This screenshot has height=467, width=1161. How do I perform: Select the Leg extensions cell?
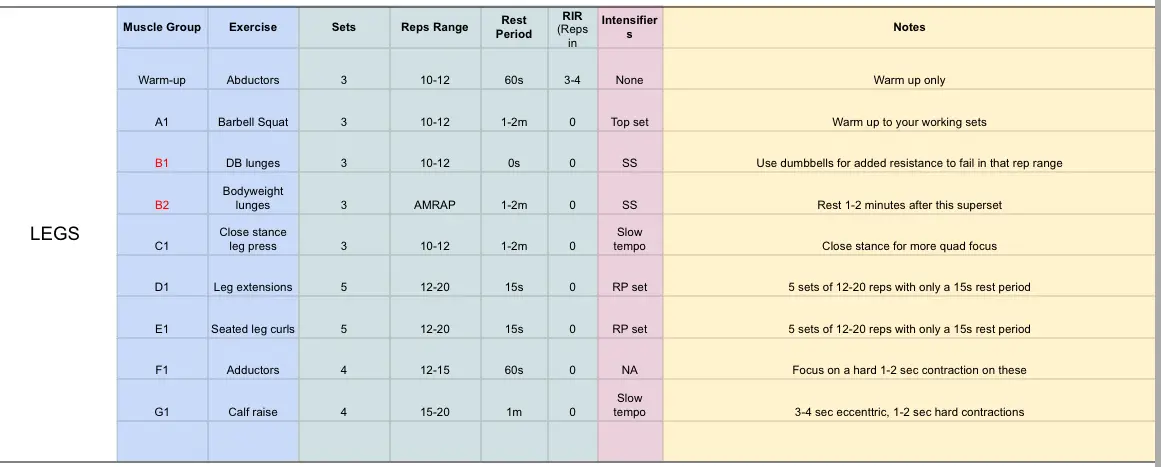coord(253,287)
